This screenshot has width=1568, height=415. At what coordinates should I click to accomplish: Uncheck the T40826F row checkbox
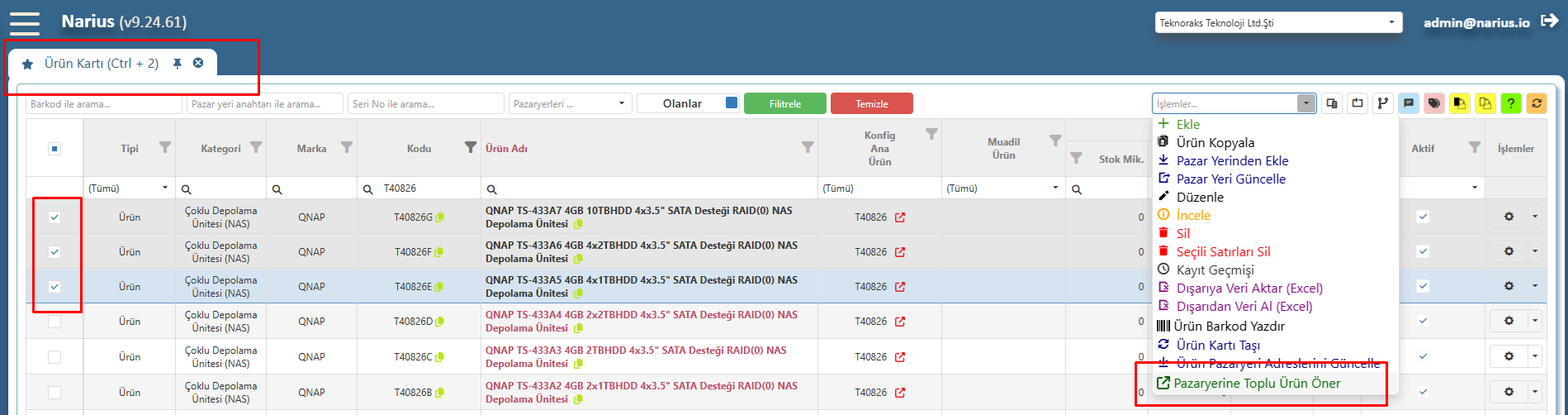coord(54,252)
